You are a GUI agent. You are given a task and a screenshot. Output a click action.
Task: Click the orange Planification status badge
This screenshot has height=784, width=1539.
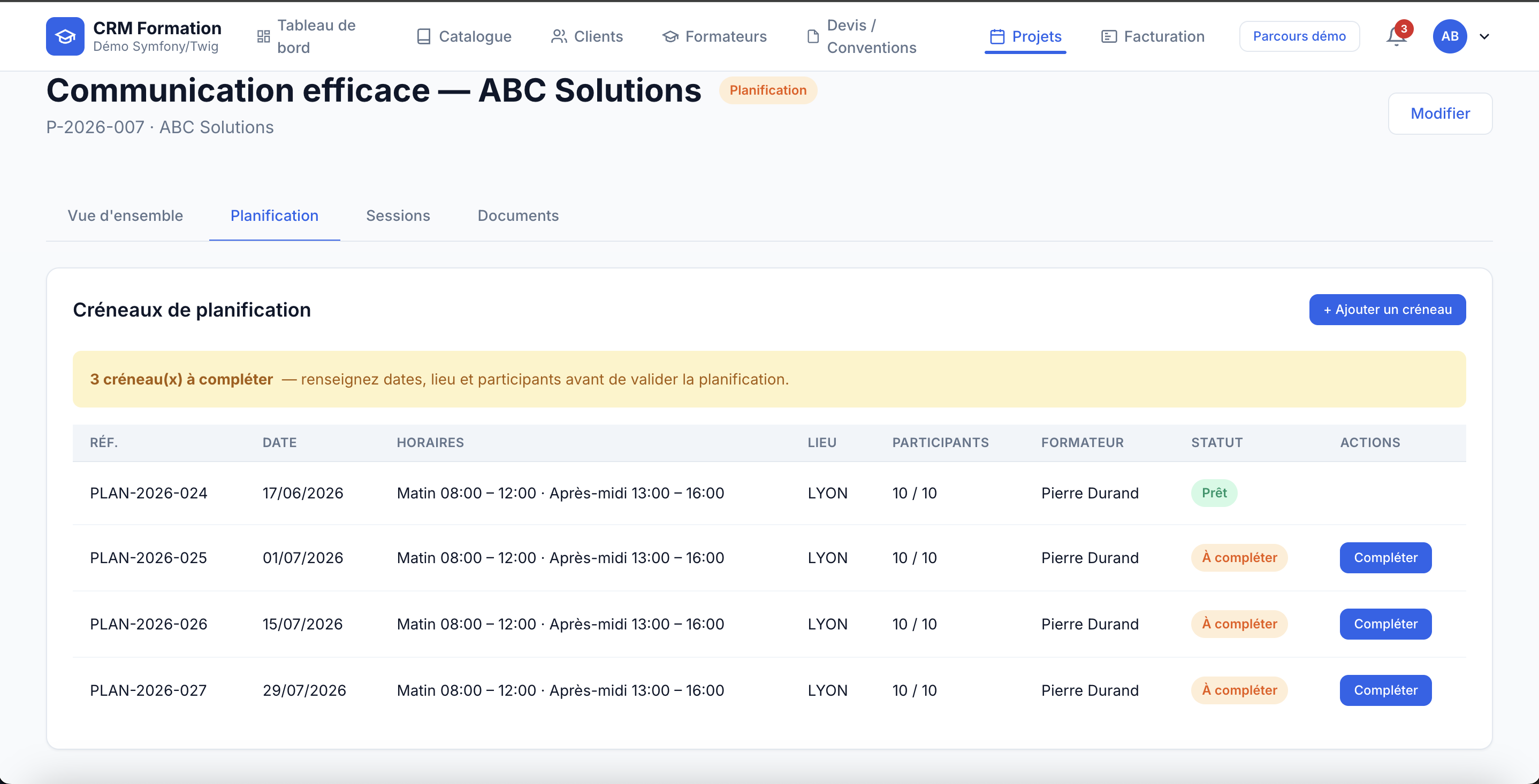[768, 90]
